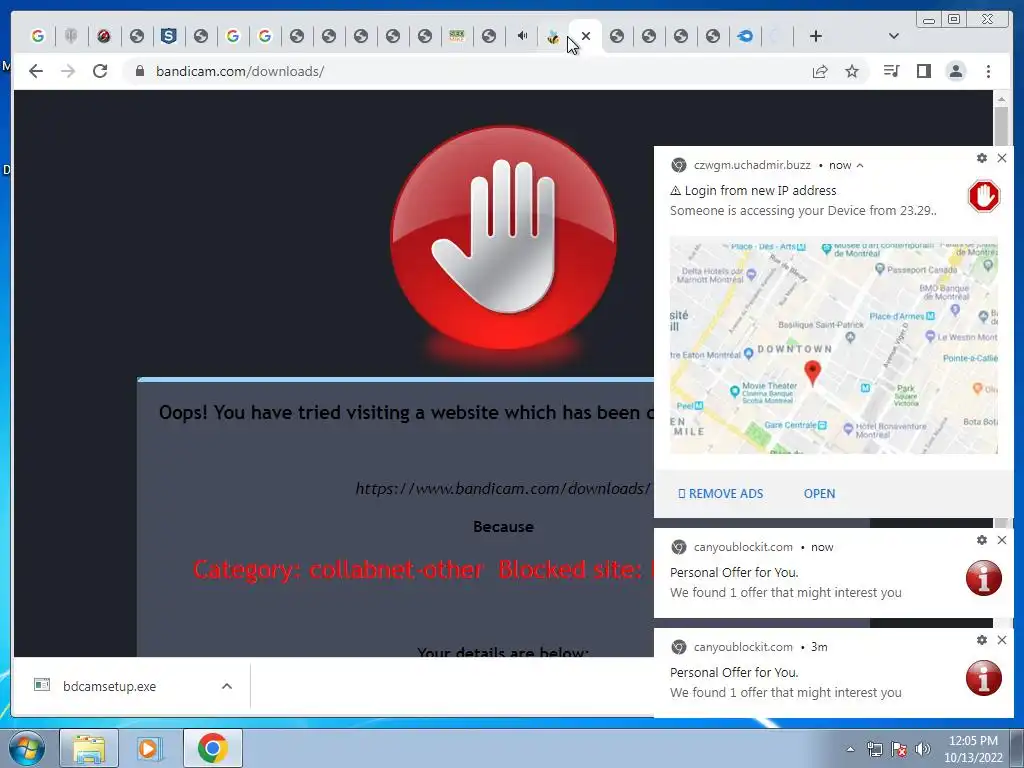Dismiss the canyoublockit.com 'now' notification
Image resolution: width=1024 pixels, height=768 pixels.
tap(1002, 540)
